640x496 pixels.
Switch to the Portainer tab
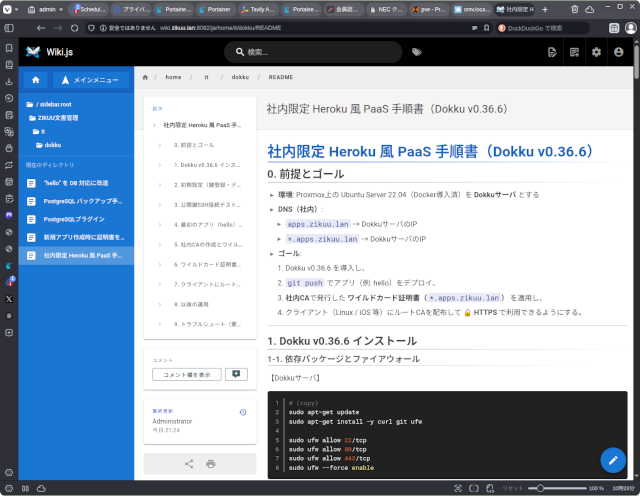click(x=216, y=9)
